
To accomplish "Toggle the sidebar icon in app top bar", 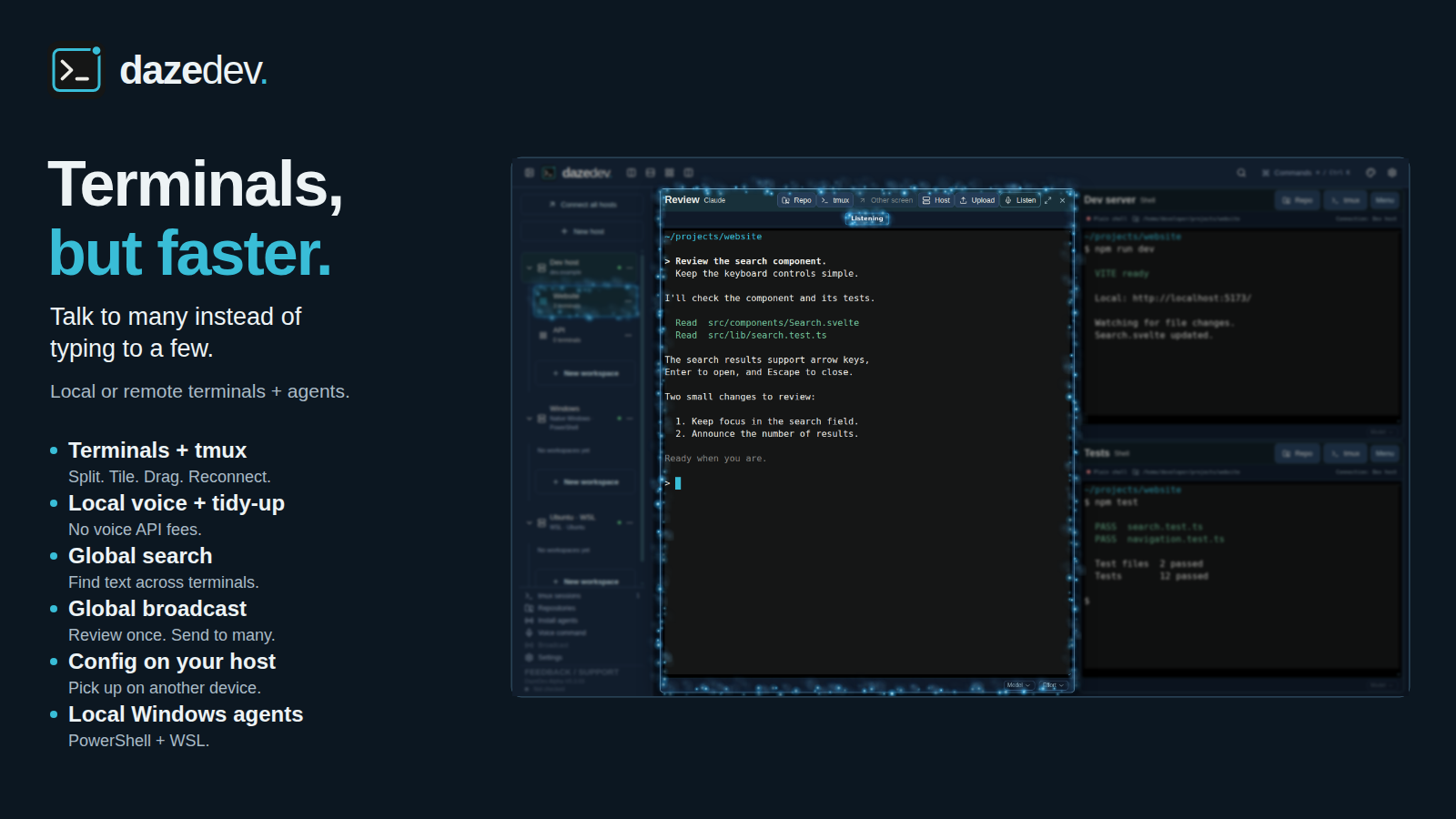I will [x=530, y=173].
